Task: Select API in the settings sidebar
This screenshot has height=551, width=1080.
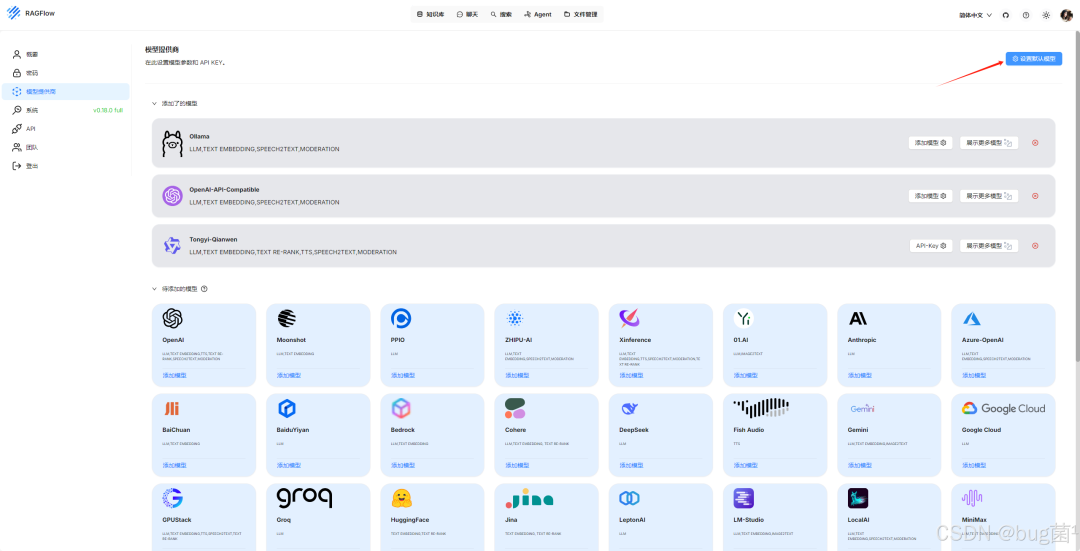Action: (65, 129)
